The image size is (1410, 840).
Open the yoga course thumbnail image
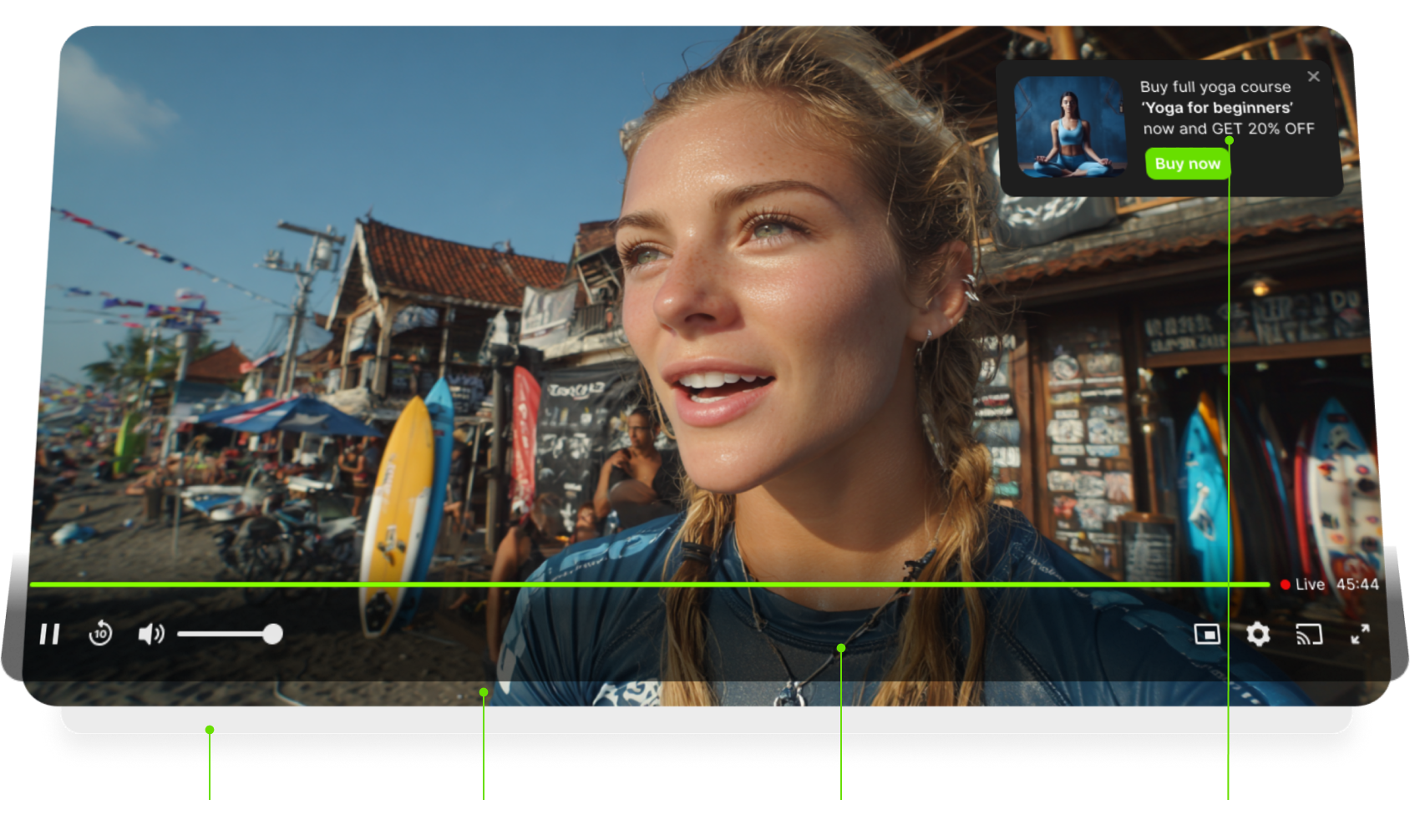[1070, 127]
